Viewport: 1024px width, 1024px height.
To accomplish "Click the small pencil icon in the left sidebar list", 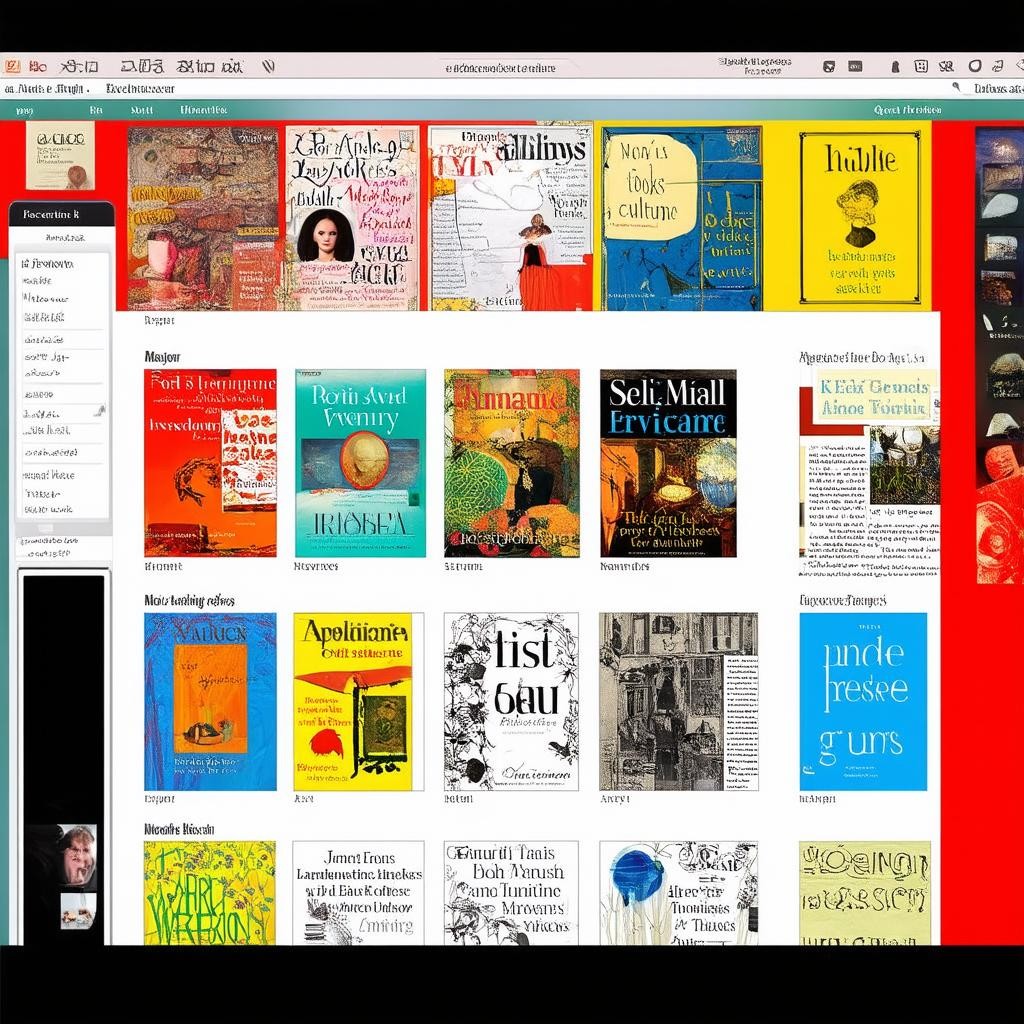I will point(99,410).
